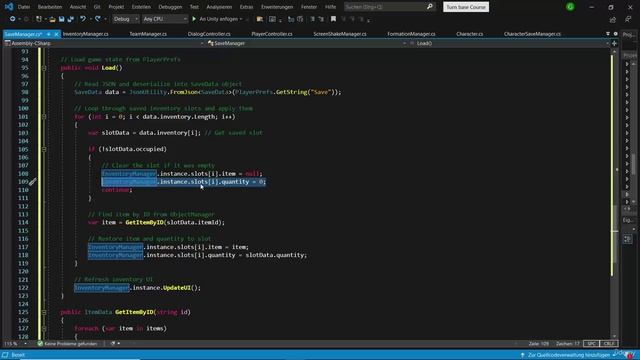Image resolution: width=640 pixels, height=360 pixels.
Task: Switch to PlayerController.cs tab
Action: (272, 34)
